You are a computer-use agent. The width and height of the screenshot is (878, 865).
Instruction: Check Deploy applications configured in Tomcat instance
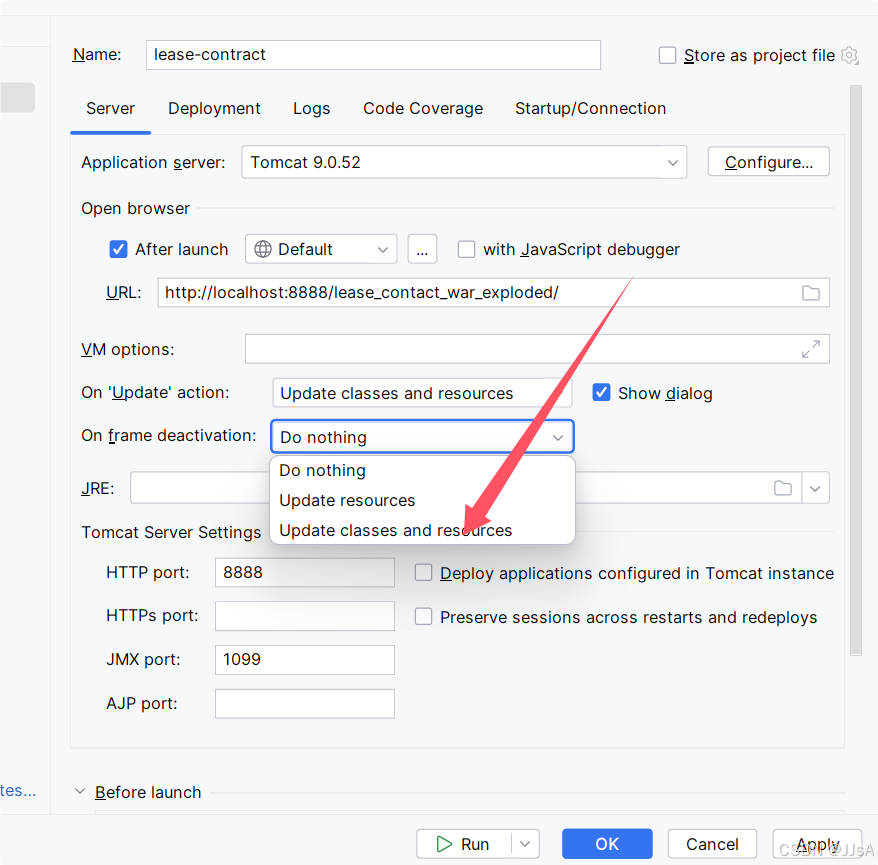click(x=423, y=573)
